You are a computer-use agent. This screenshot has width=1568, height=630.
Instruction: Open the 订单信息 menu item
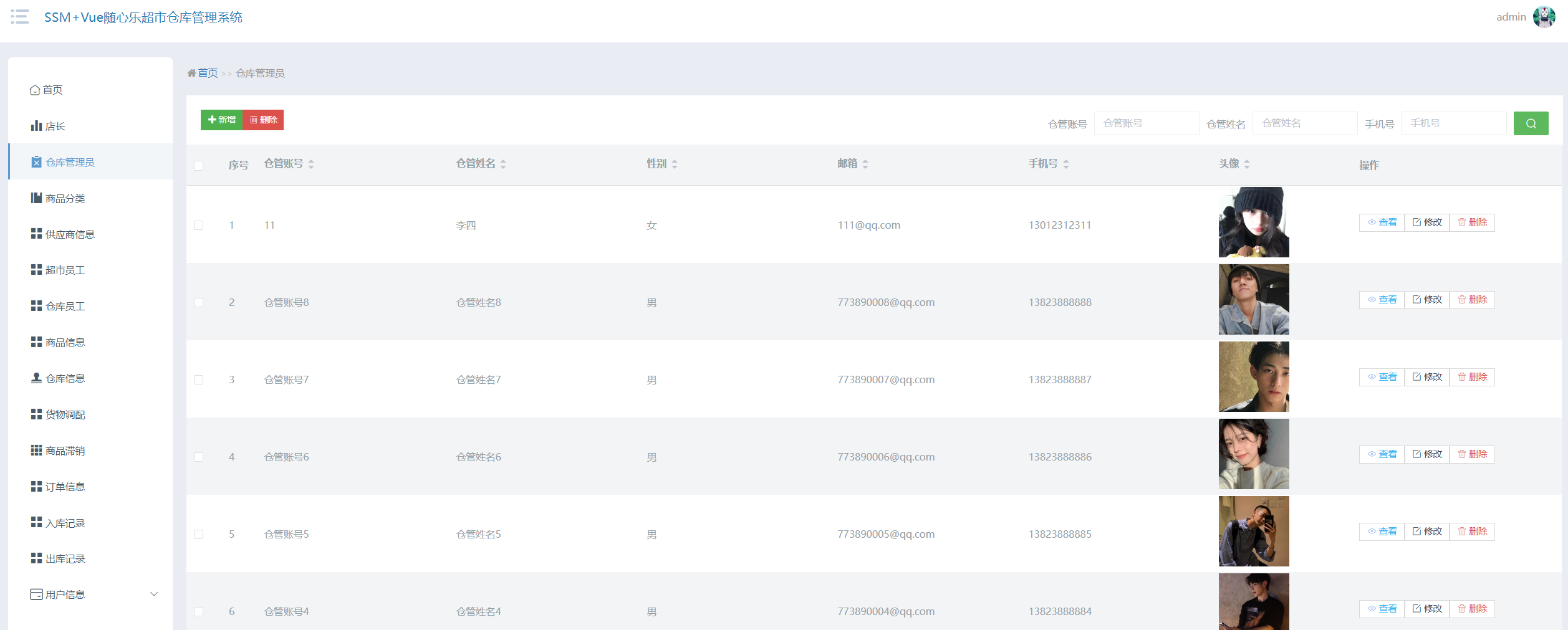tap(65, 487)
